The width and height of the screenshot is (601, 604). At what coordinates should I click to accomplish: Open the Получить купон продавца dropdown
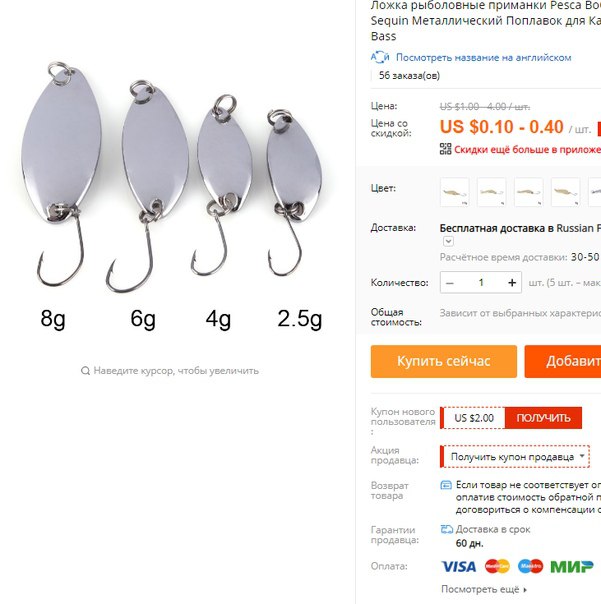point(515,457)
